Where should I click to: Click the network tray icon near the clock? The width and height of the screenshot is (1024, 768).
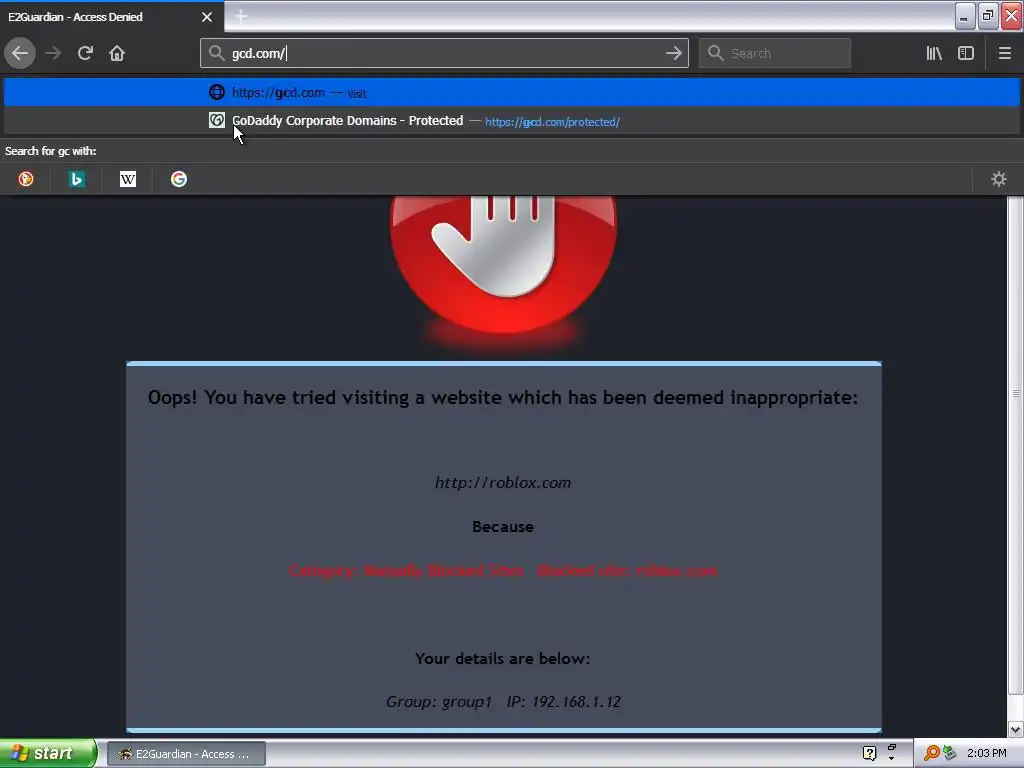coord(950,753)
